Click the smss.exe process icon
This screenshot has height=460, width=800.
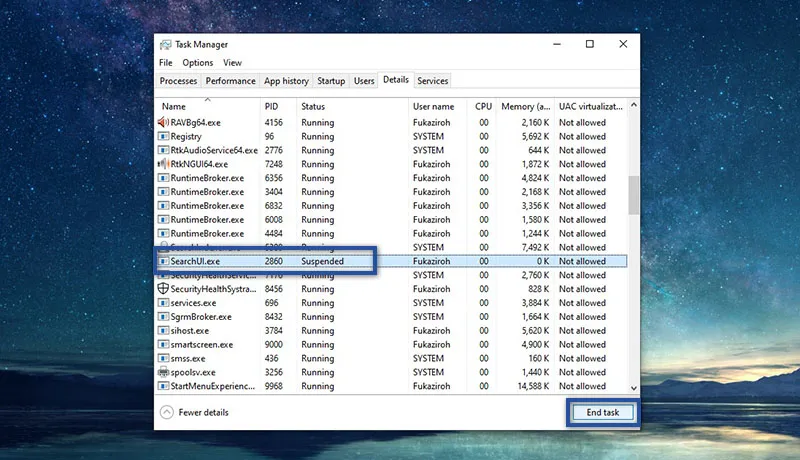[163, 358]
